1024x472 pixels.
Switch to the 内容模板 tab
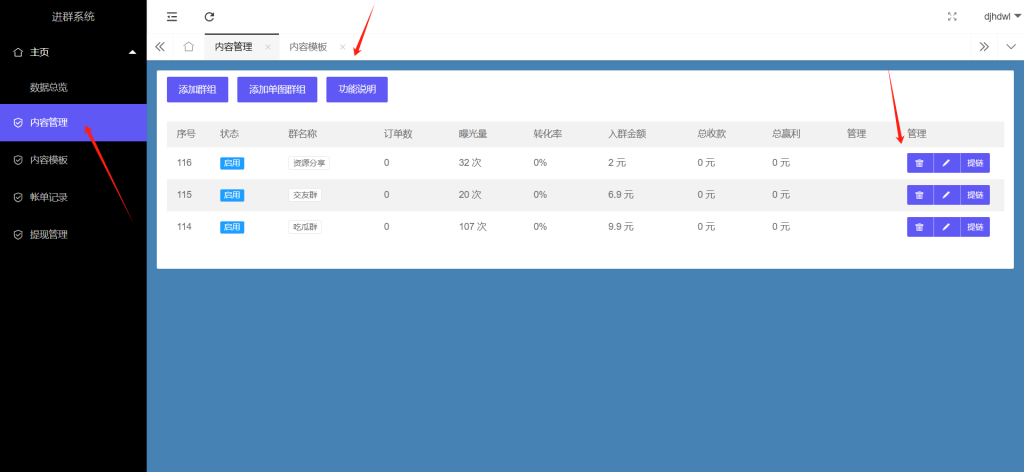(308, 47)
